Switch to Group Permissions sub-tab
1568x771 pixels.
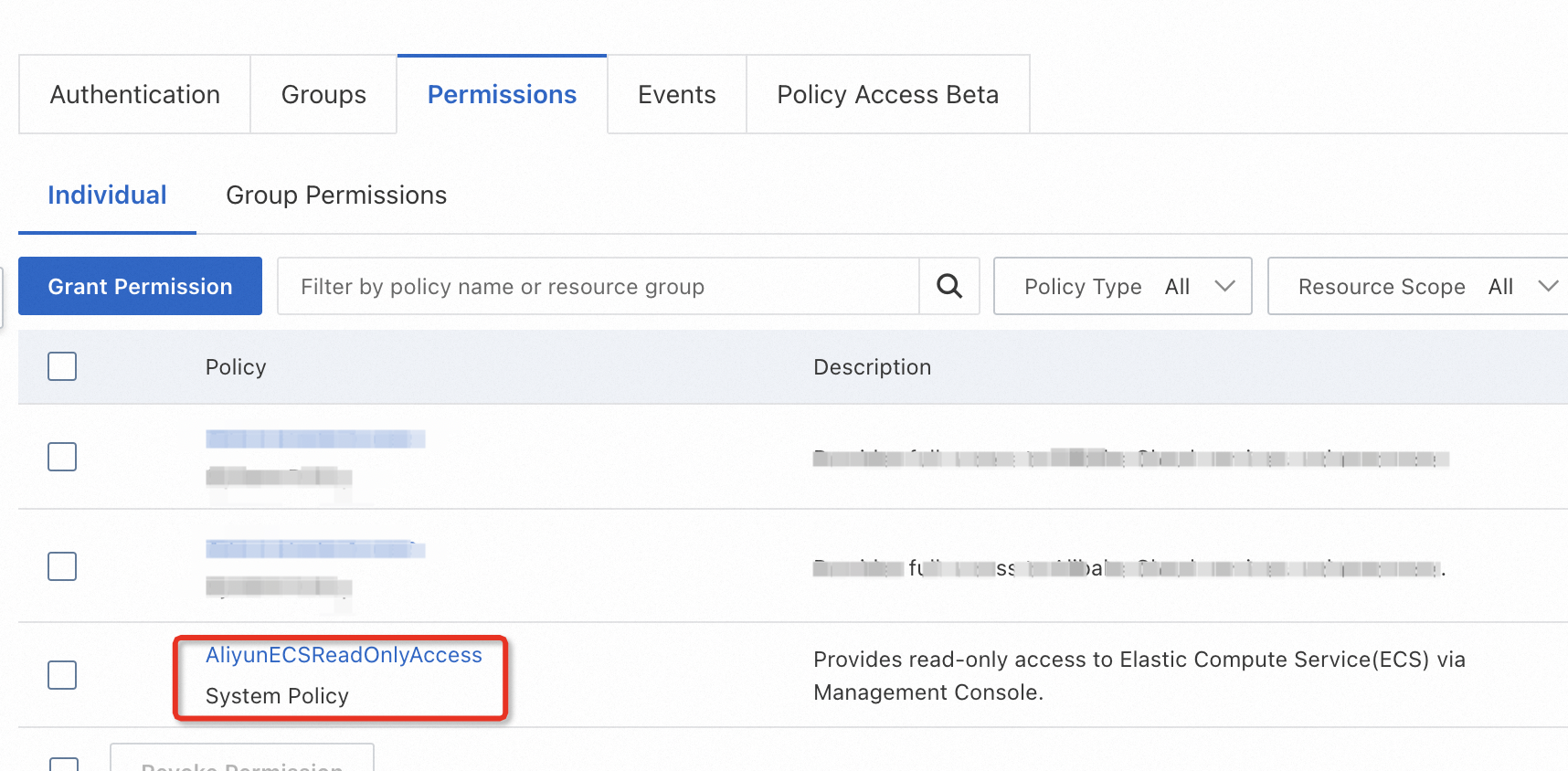tap(336, 195)
